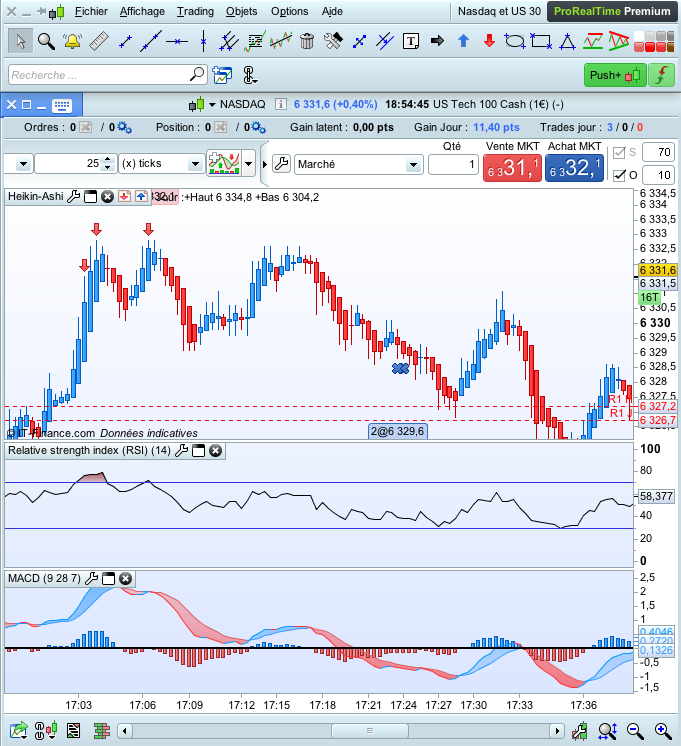Click the ProRealTime Premium button

pyautogui.click(x=612, y=11)
